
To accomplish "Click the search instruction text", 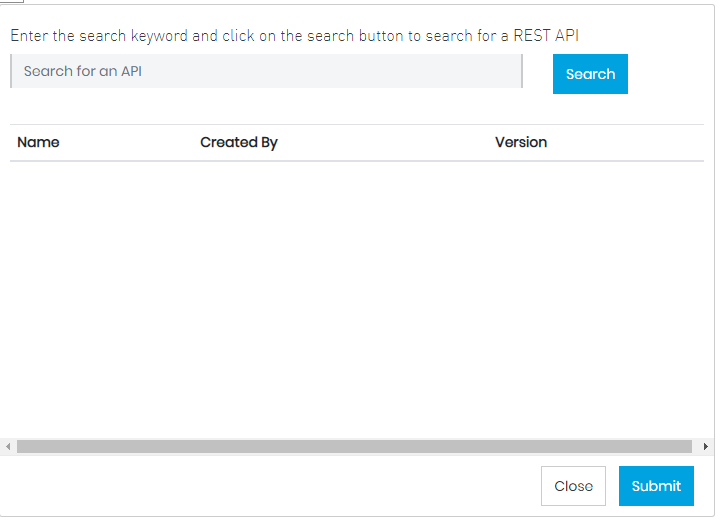I will (x=295, y=35).
